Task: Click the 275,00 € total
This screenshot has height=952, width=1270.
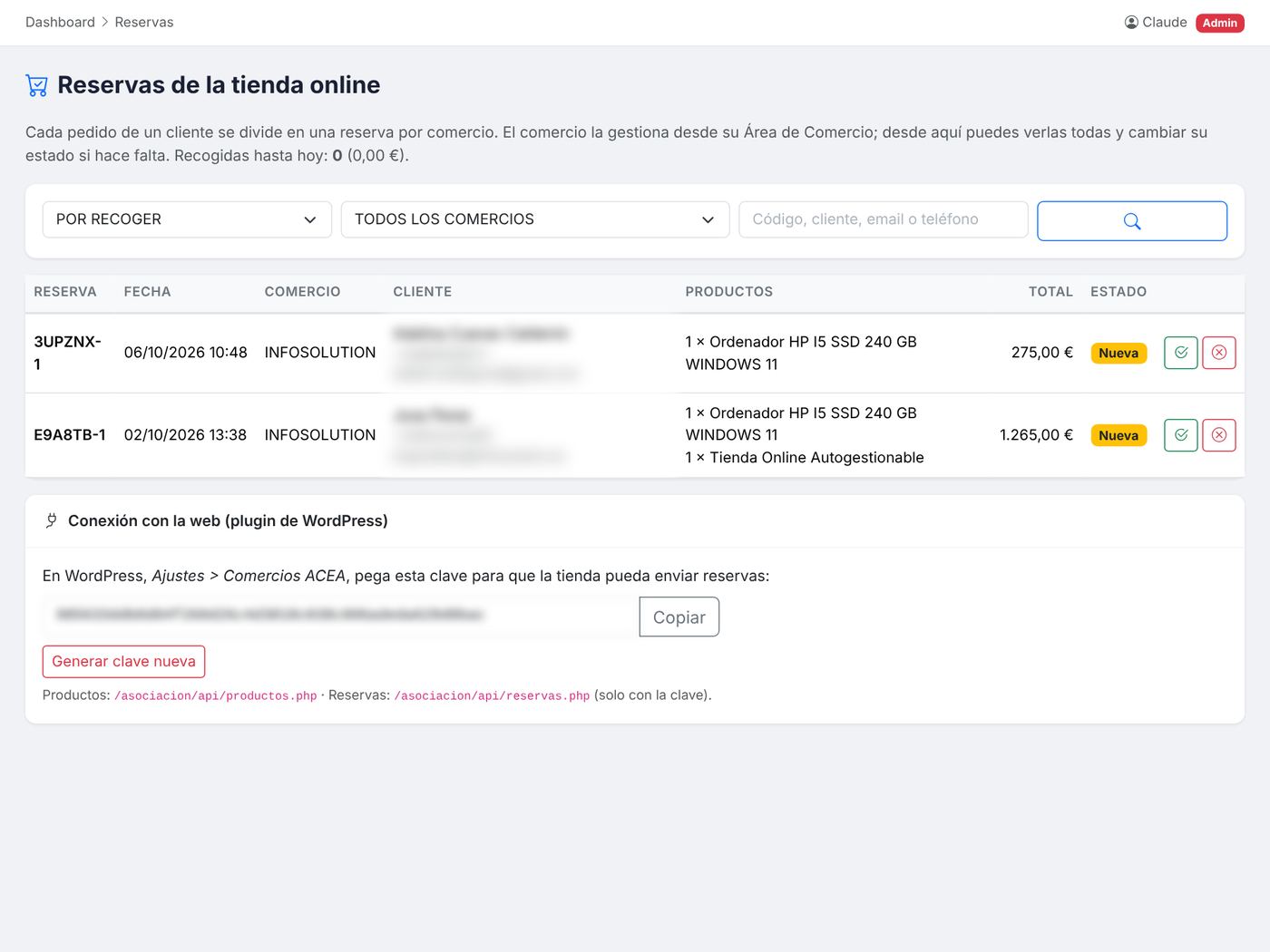Action: pyautogui.click(x=1042, y=353)
